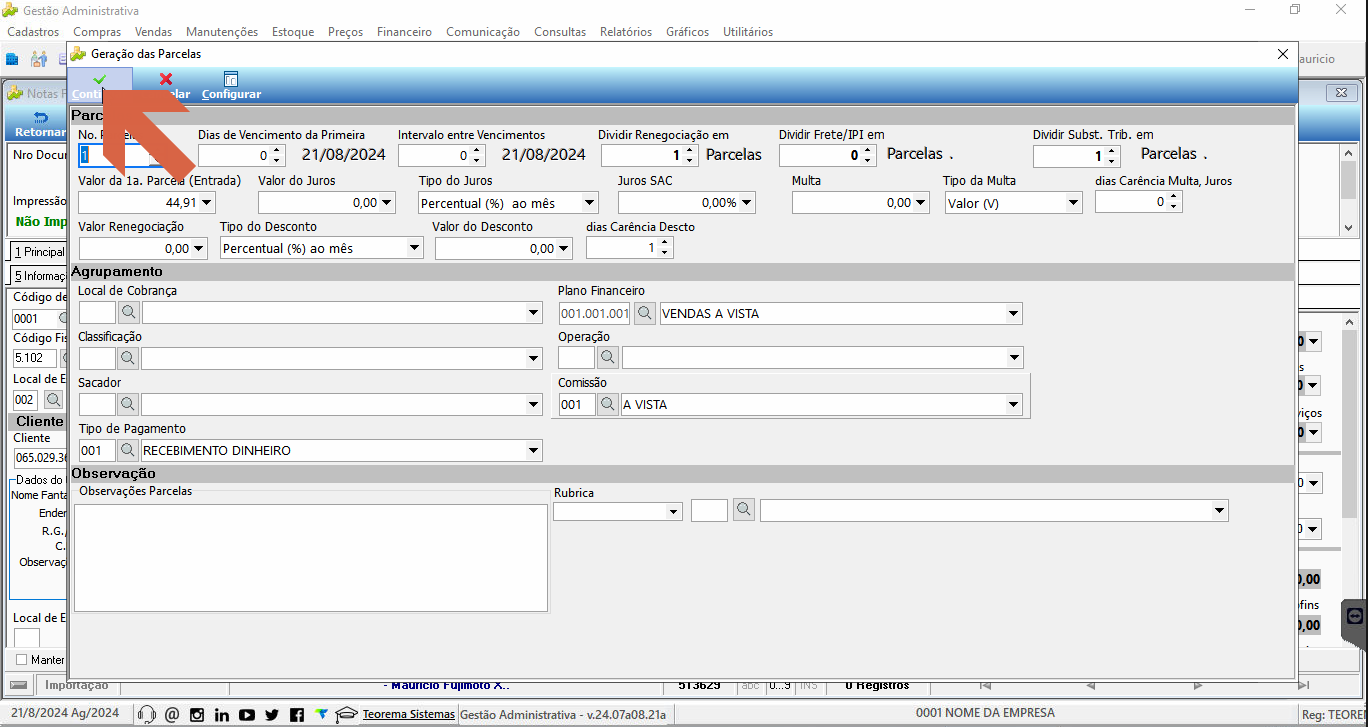1368x727 pixels.
Task: Open the LinkedIn icon in status bar
Action: point(222,714)
